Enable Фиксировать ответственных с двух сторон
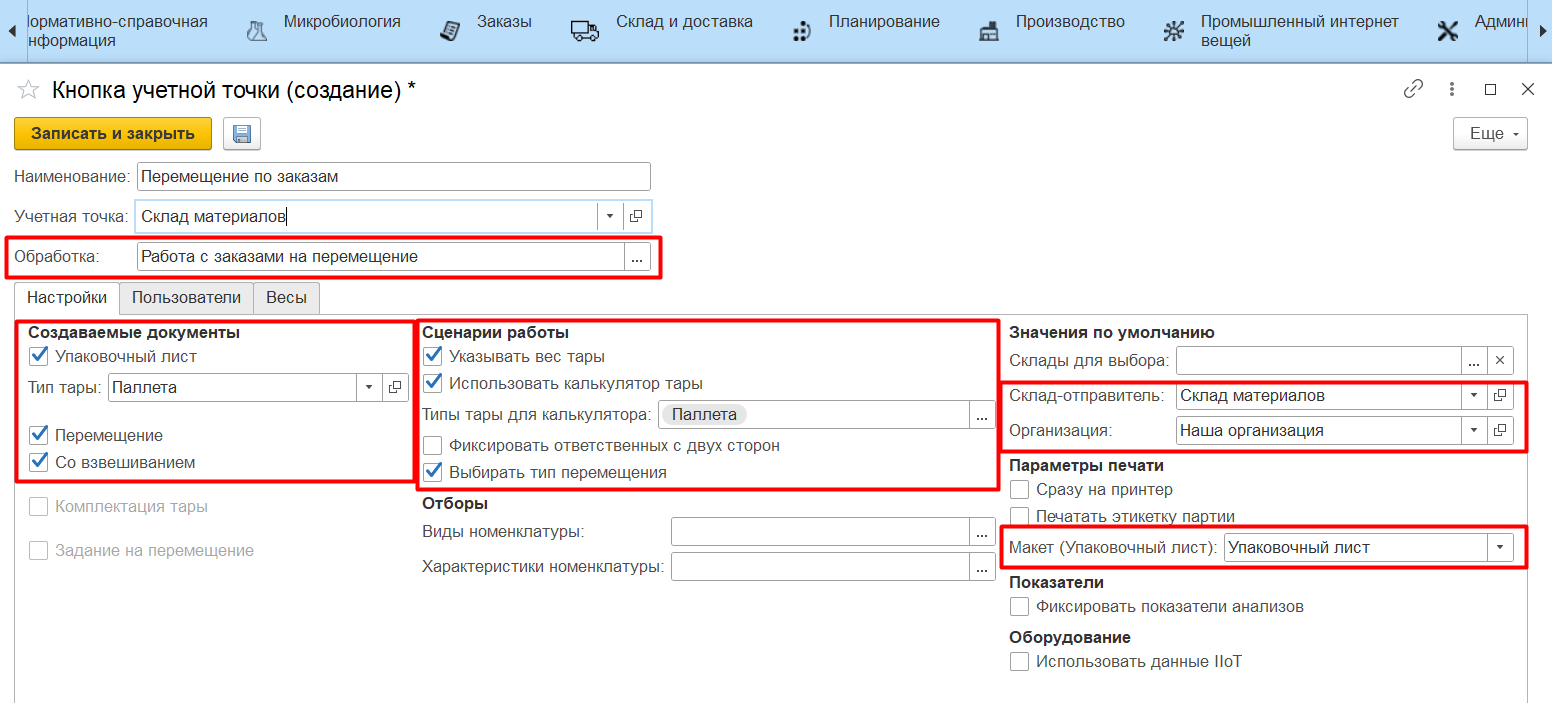 (433, 446)
